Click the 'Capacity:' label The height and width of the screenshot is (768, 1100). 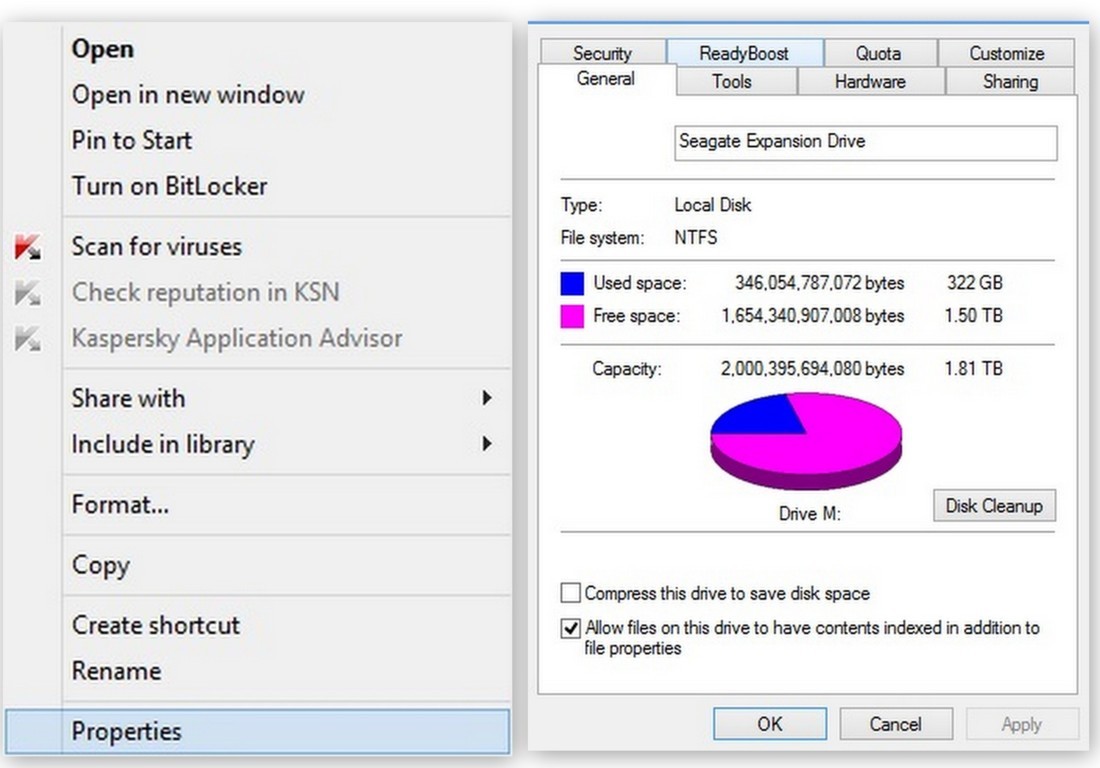click(626, 368)
